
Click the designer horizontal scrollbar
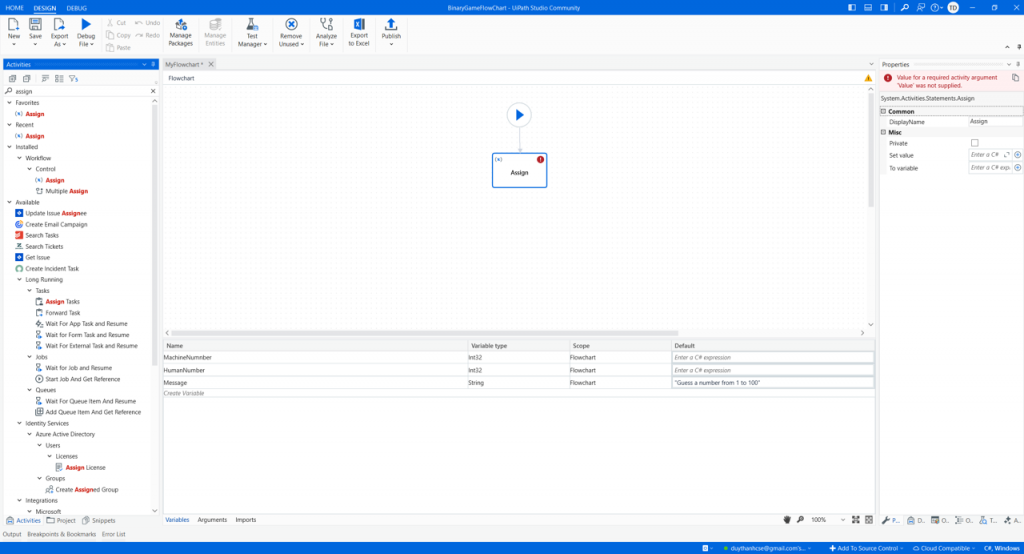pyautogui.click(x=424, y=333)
